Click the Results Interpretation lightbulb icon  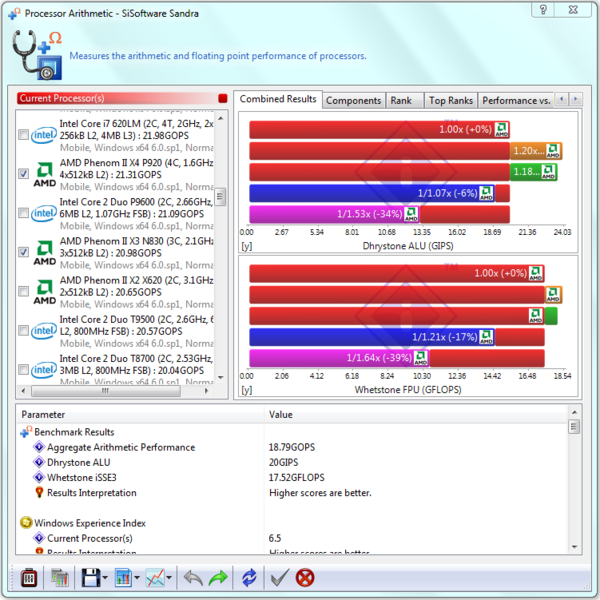(x=39, y=492)
